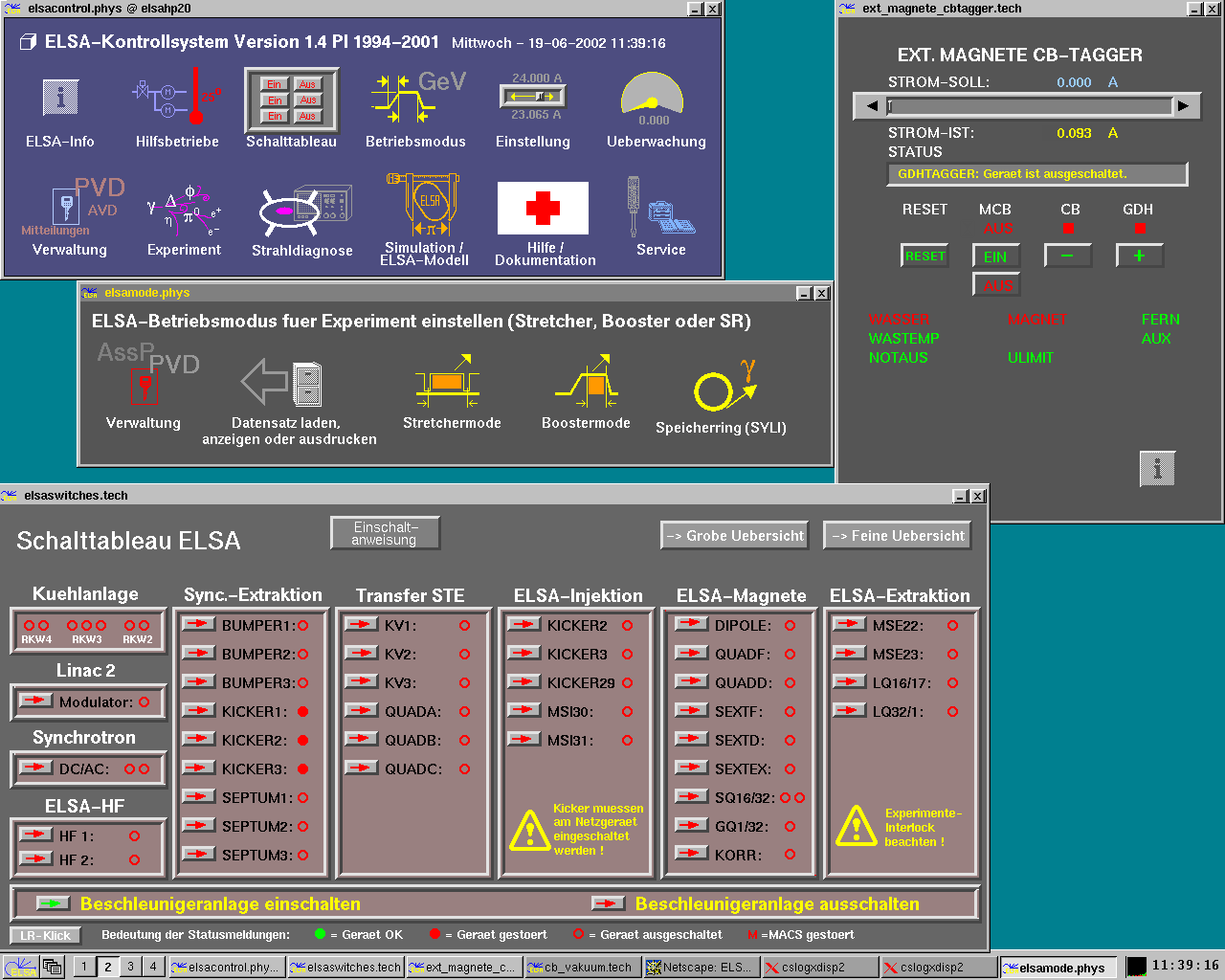The height and width of the screenshot is (980, 1225).
Task: Select Stretchermode icon
Action: pos(448,383)
